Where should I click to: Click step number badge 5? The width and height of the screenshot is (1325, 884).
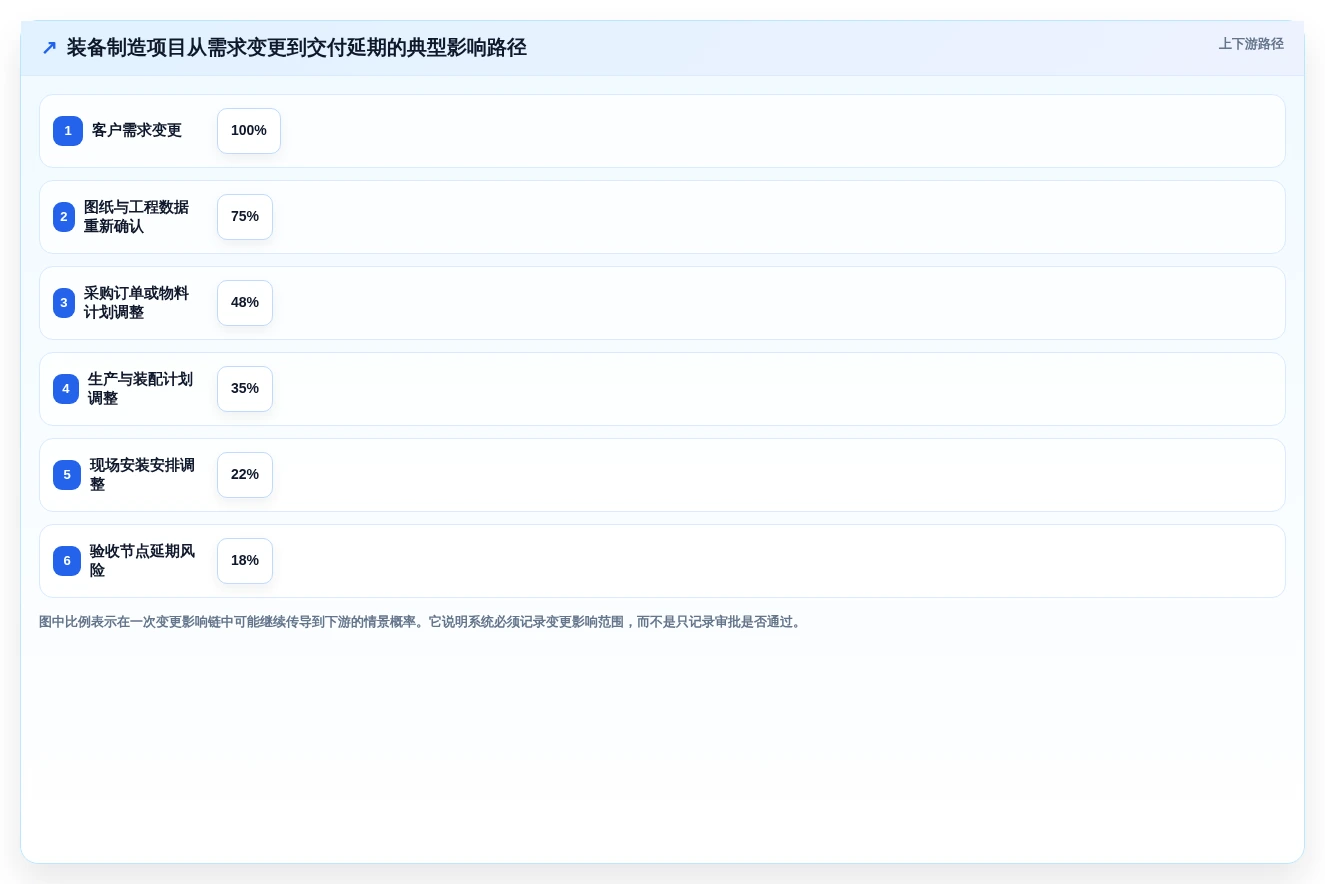point(67,475)
